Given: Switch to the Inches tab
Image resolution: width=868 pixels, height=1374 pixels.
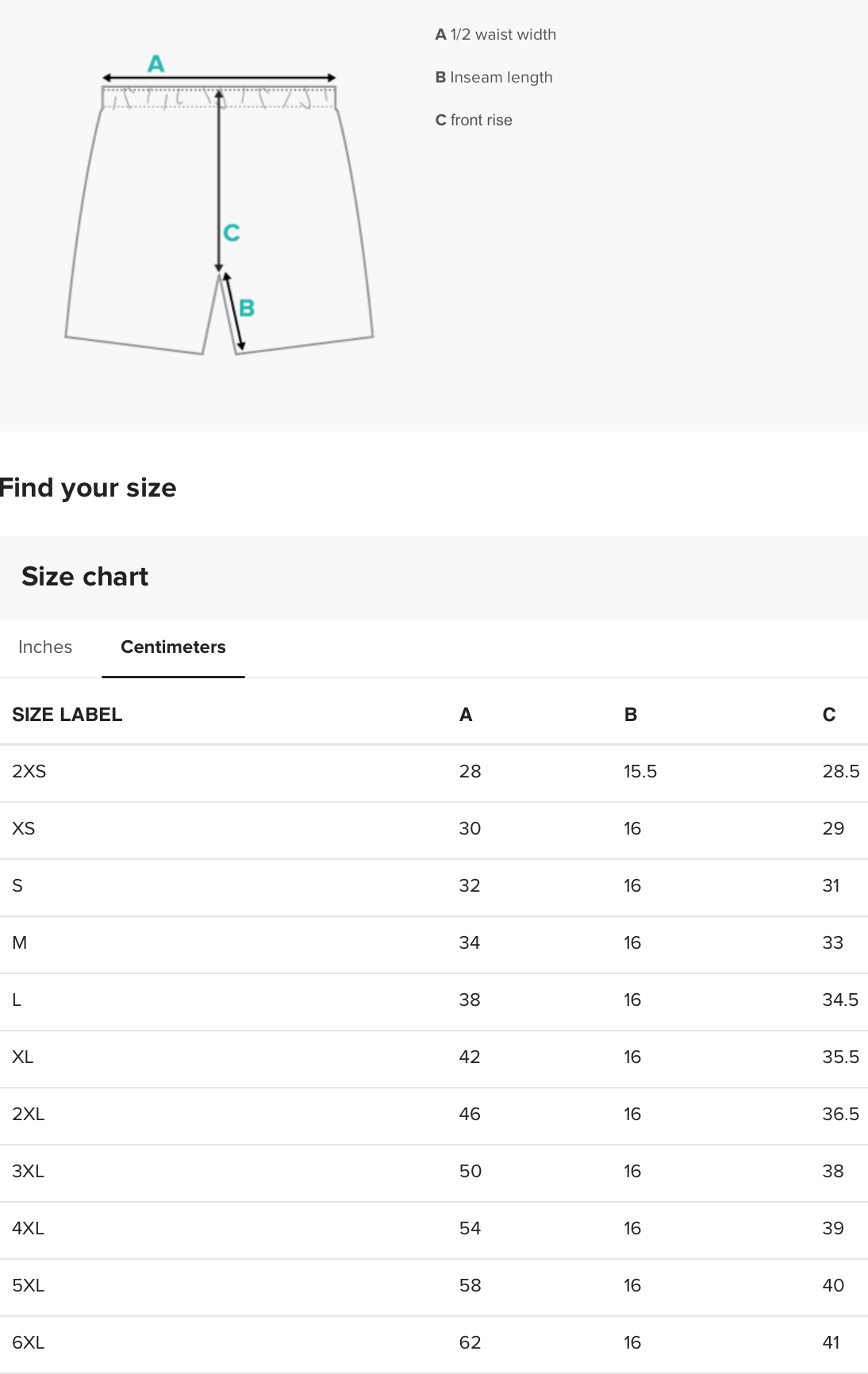Looking at the screenshot, I should point(45,647).
